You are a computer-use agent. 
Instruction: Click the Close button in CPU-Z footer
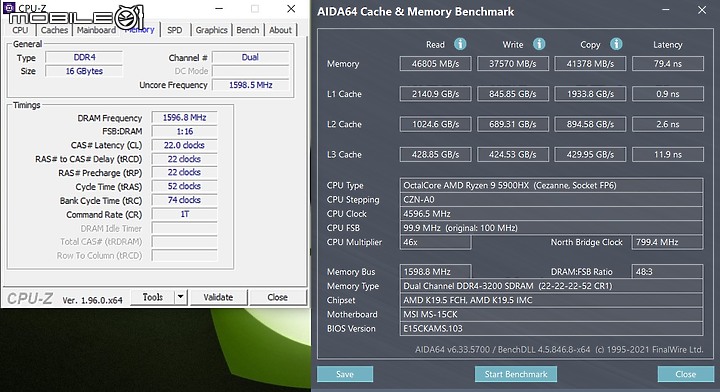click(x=277, y=297)
